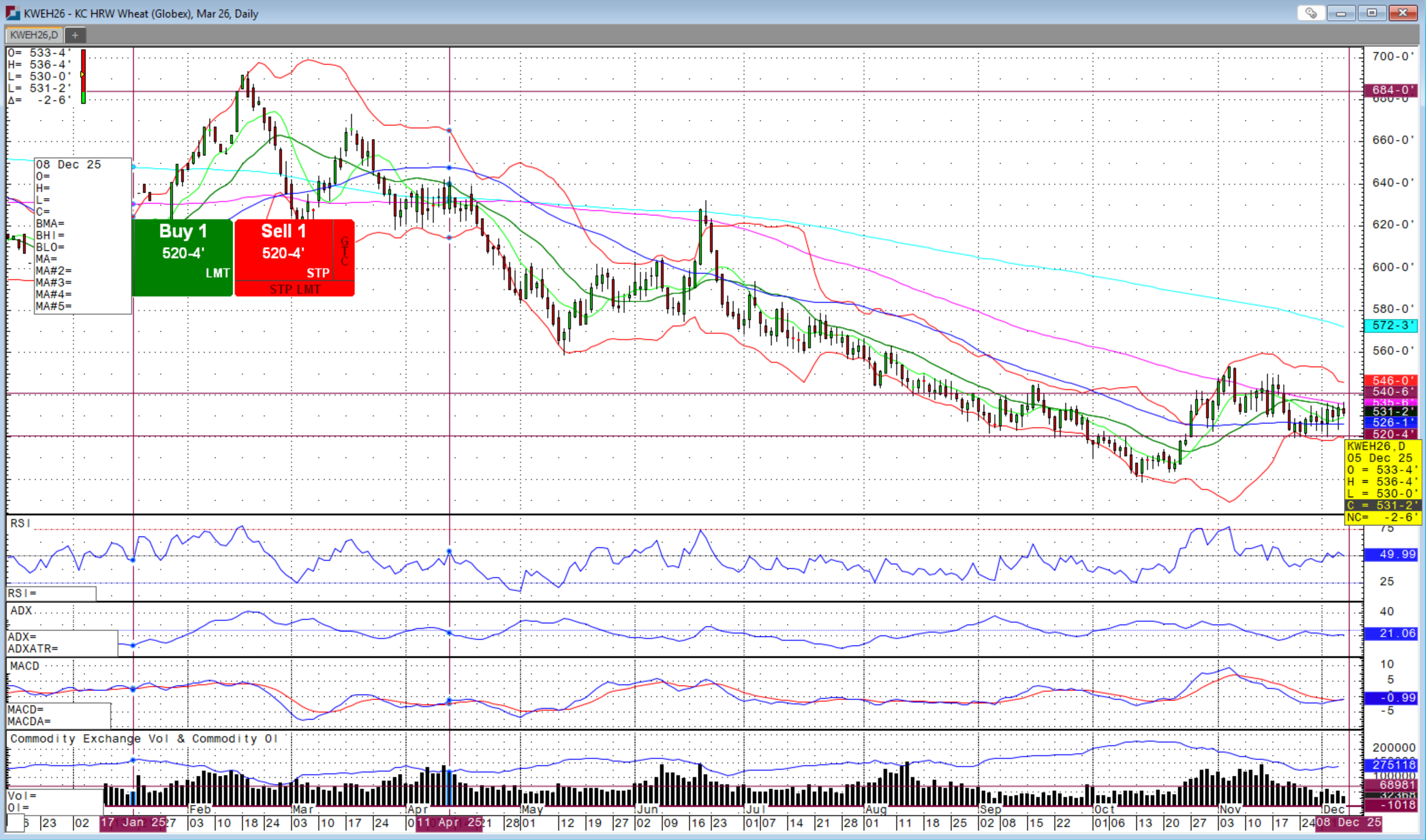Add a new chart tab with plus
Image resolution: width=1426 pixels, height=840 pixels.
click(x=75, y=35)
